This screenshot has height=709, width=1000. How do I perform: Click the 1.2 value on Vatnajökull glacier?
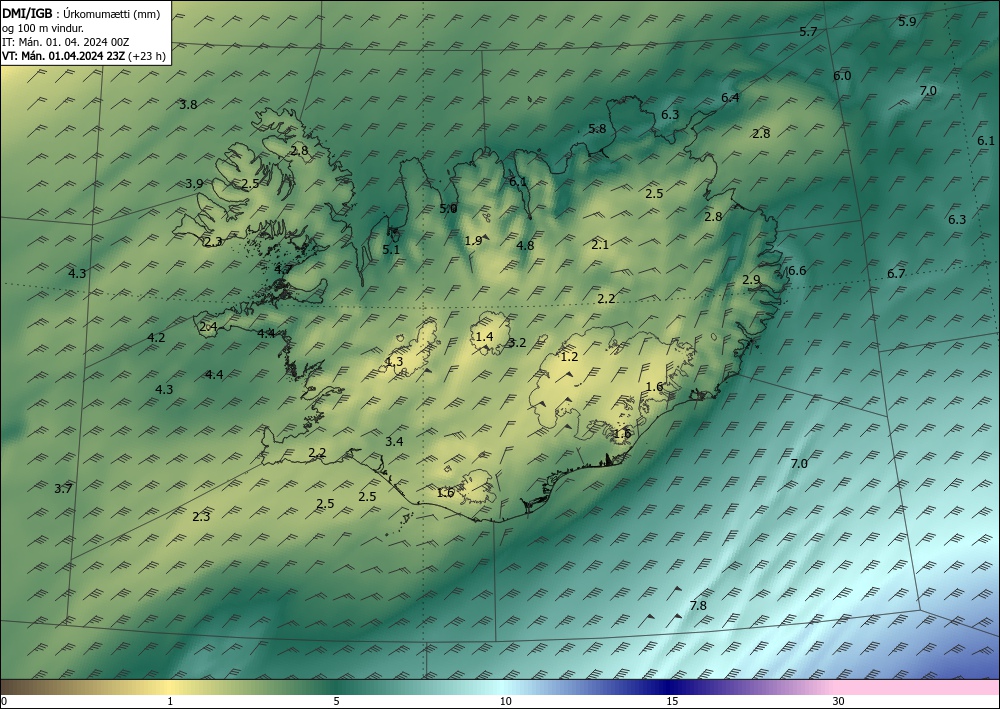tap(569, 357)
